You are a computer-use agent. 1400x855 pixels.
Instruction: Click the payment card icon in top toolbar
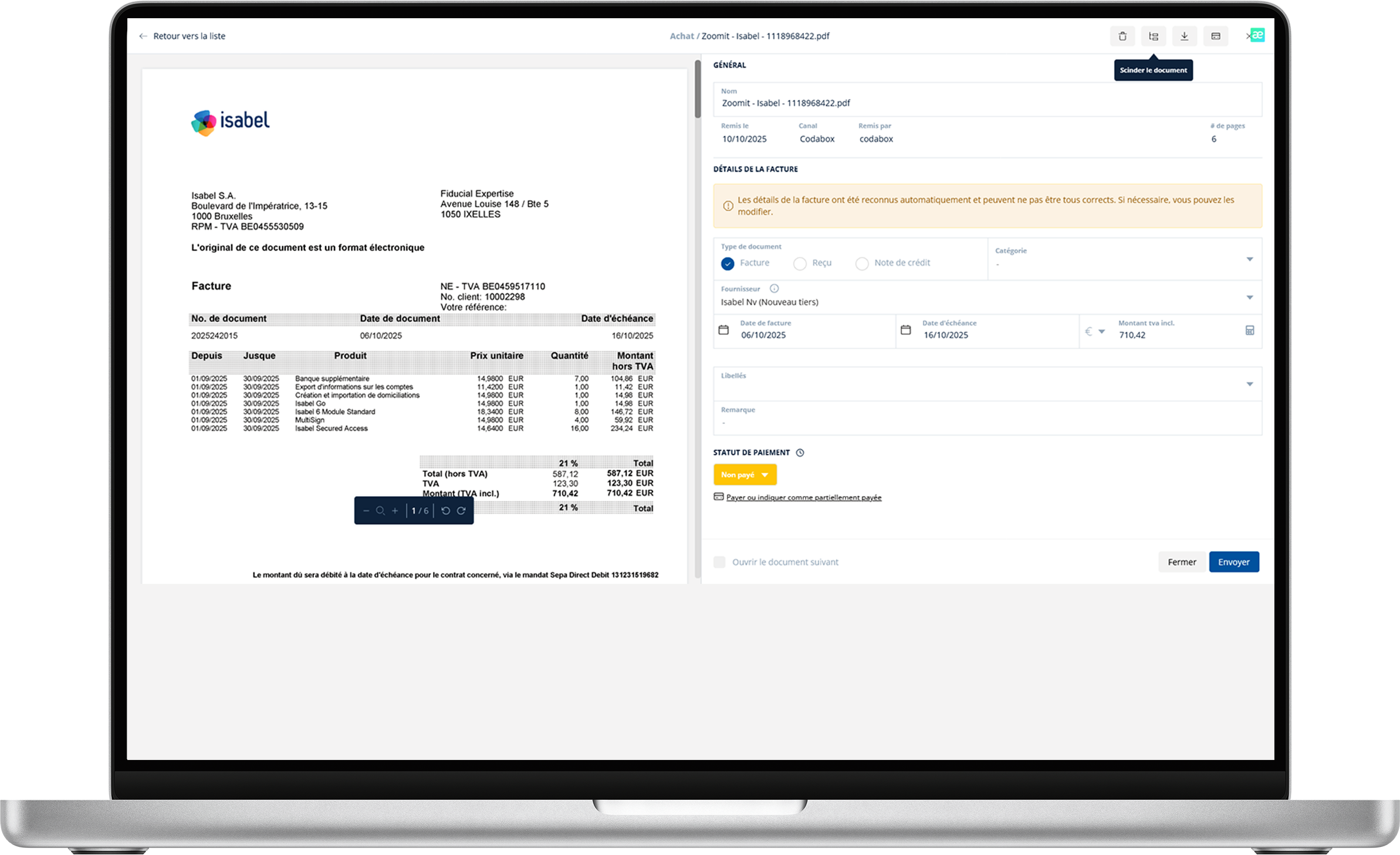(x=1216, y=36)
